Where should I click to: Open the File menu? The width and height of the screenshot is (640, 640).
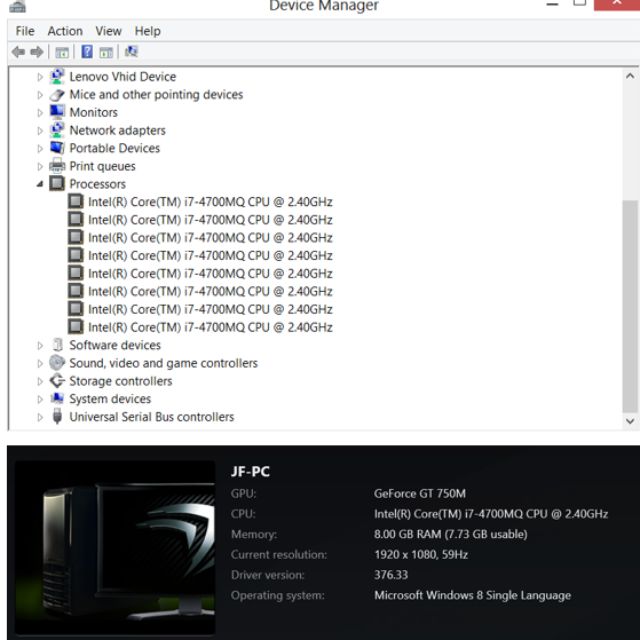25,31
